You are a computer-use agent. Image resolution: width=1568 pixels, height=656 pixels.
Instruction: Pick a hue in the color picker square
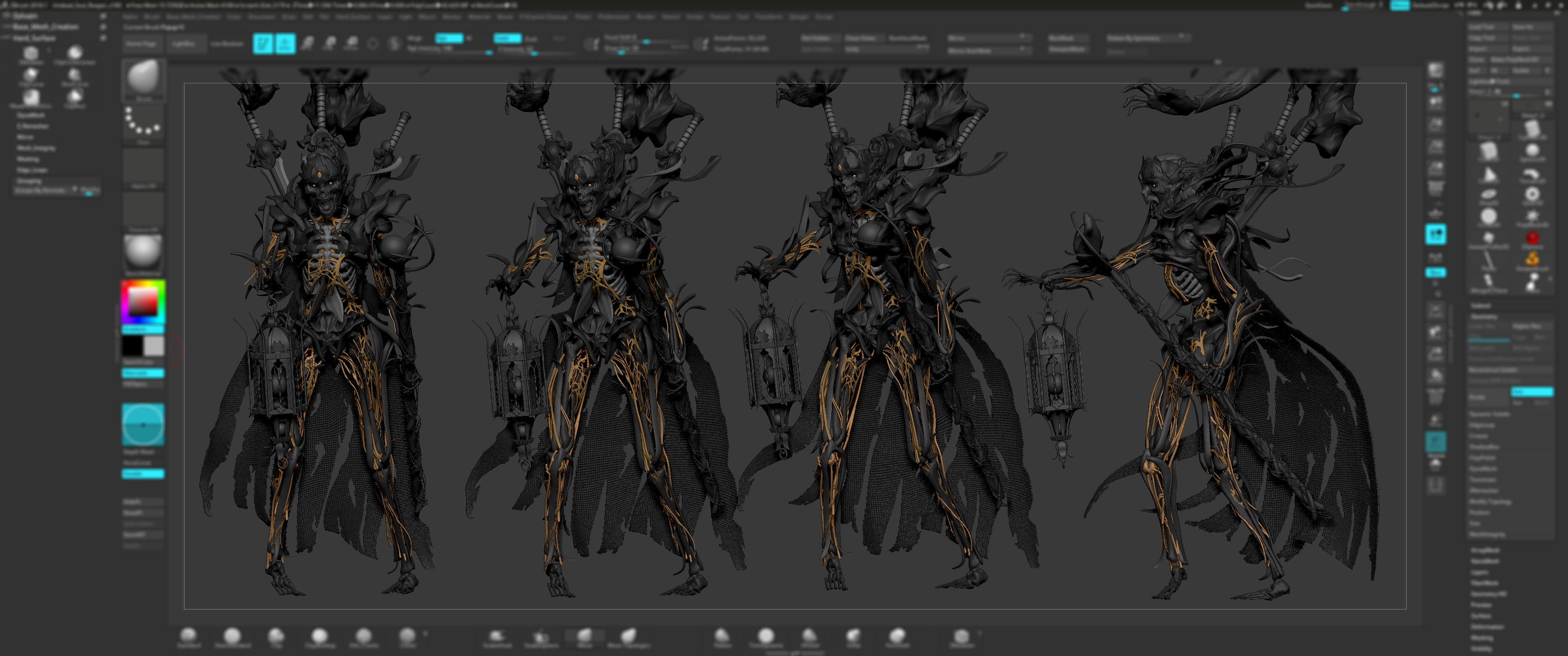click(143, 302)
